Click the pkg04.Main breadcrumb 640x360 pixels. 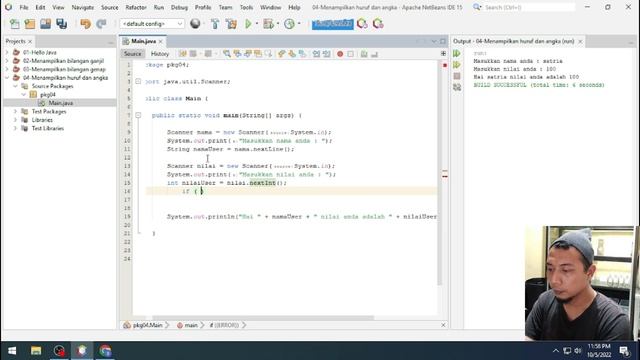point(143,325)
